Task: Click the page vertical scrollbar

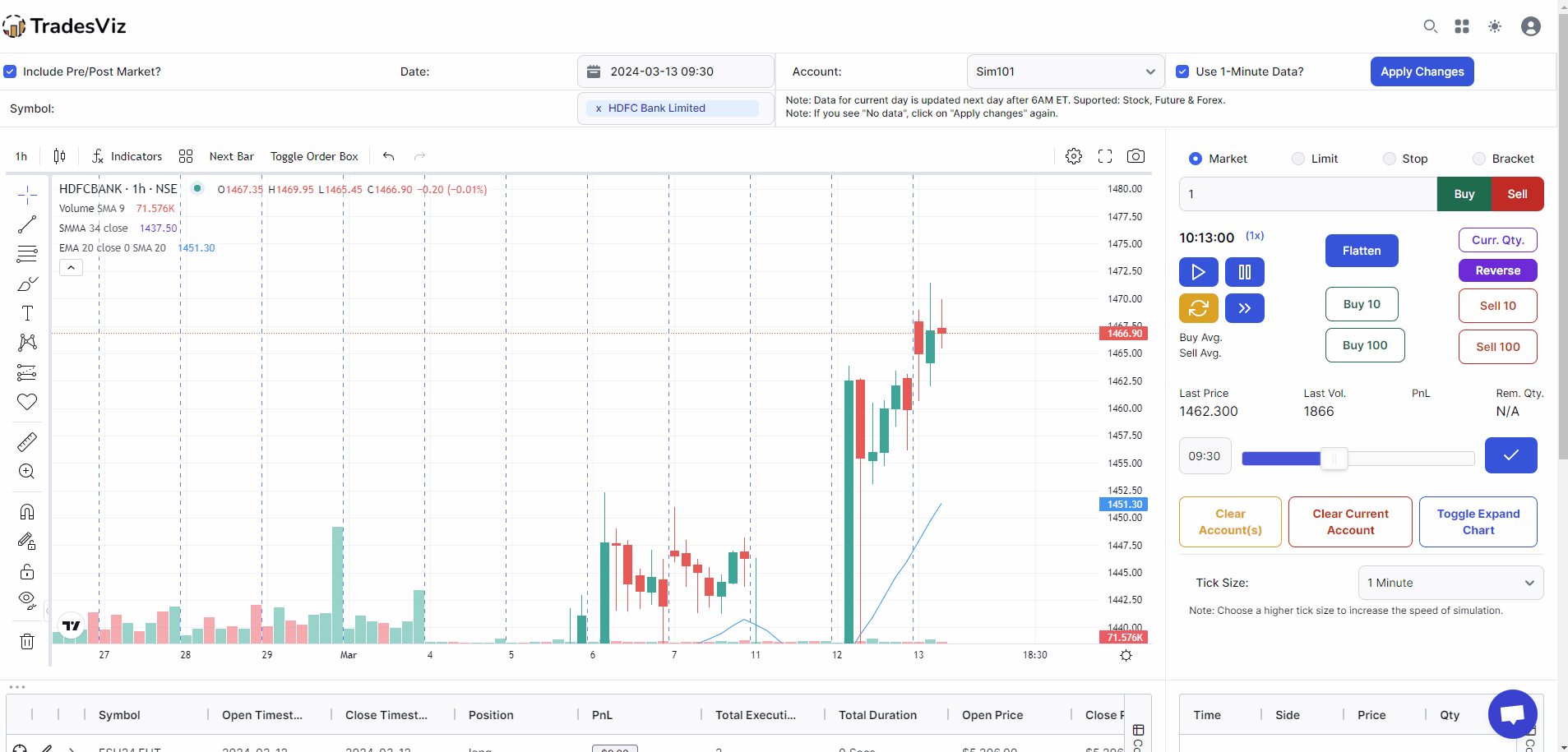Action: 1563,238
